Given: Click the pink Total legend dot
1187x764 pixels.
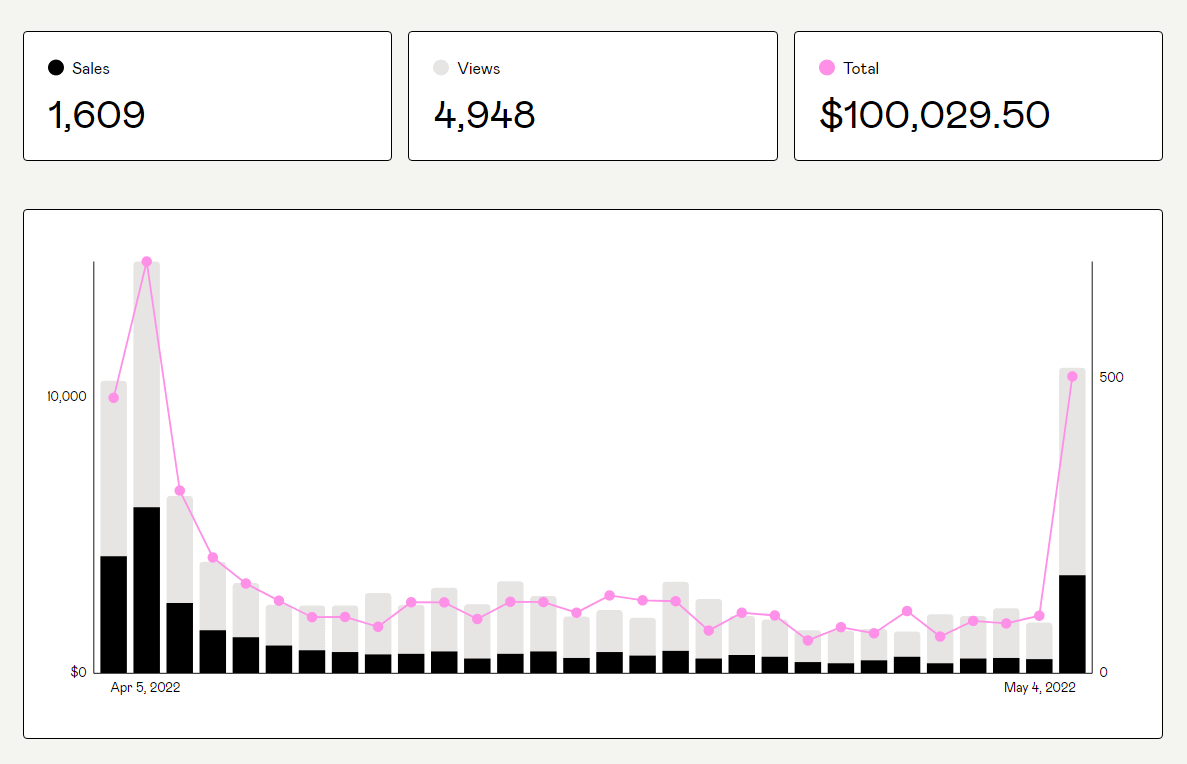Looking at the screenshot, I should pyautogui.click(x=827, y=68).
